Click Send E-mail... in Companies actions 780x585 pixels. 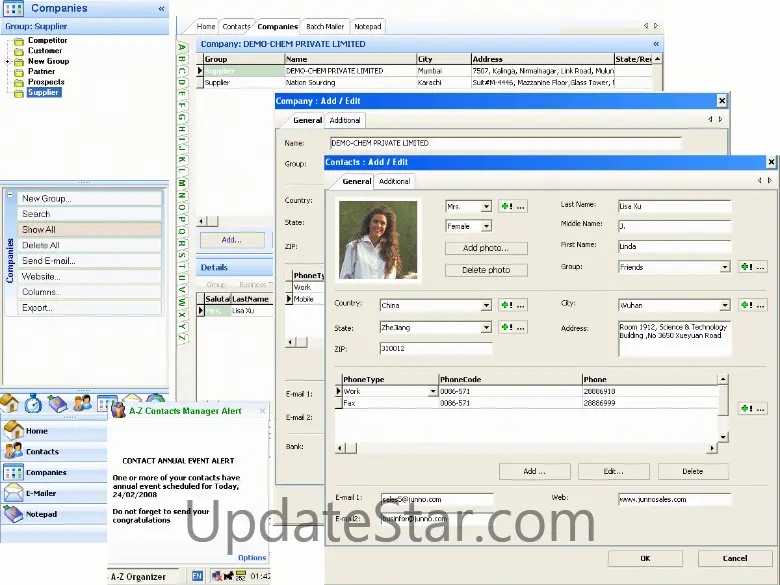pyautogui.click(x=90, y=261)
